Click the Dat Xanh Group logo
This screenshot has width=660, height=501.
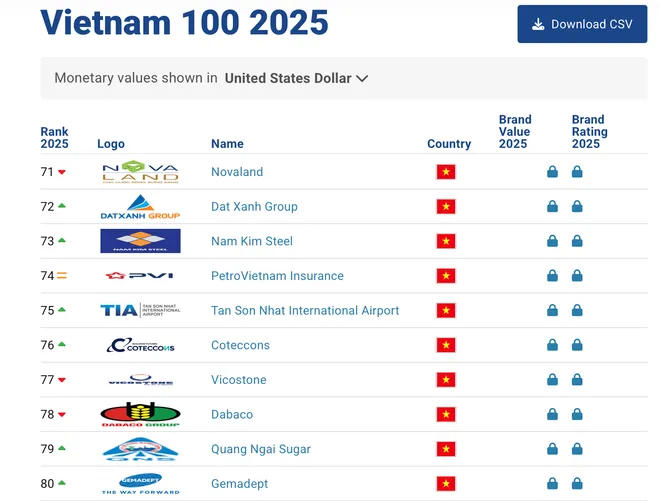click(x=140, y=207)
